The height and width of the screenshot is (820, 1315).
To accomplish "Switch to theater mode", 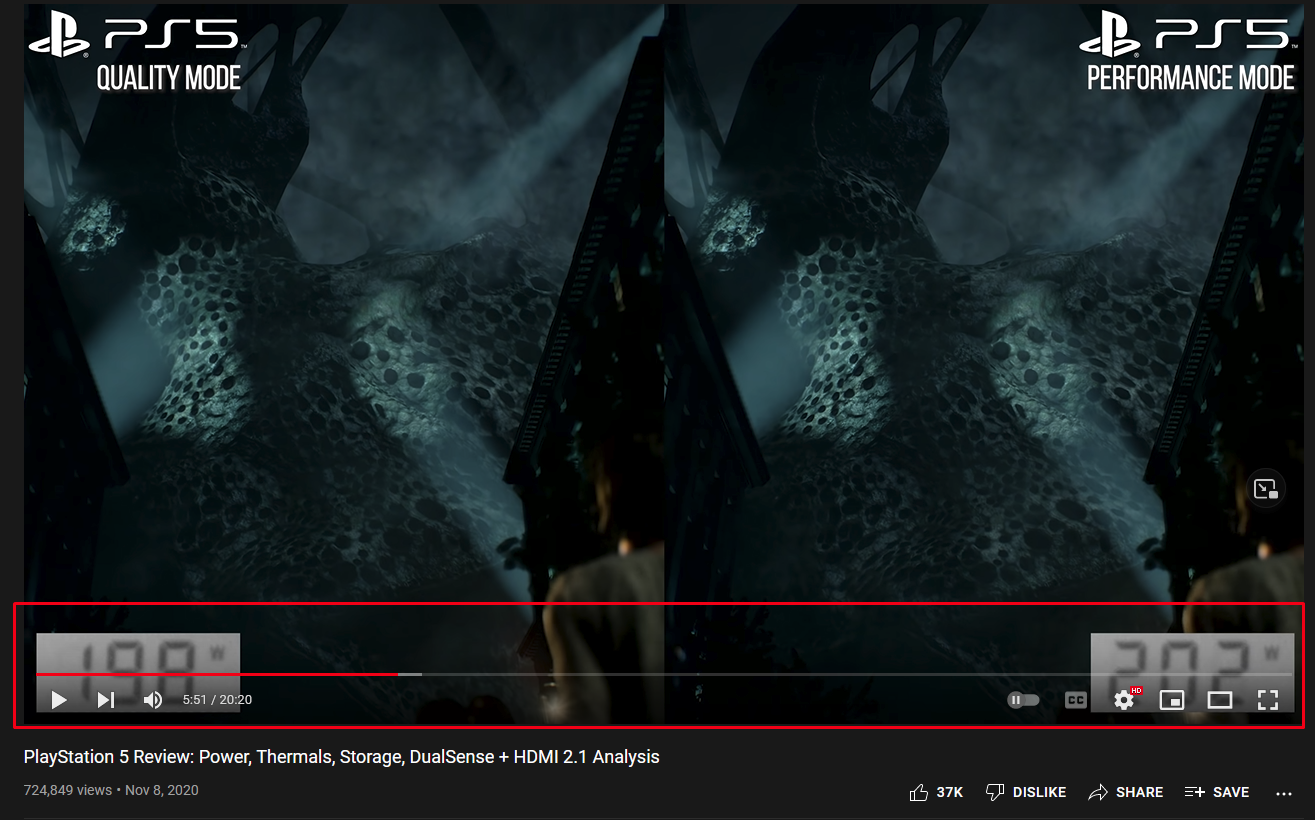I will click(x=1220, y=700).
